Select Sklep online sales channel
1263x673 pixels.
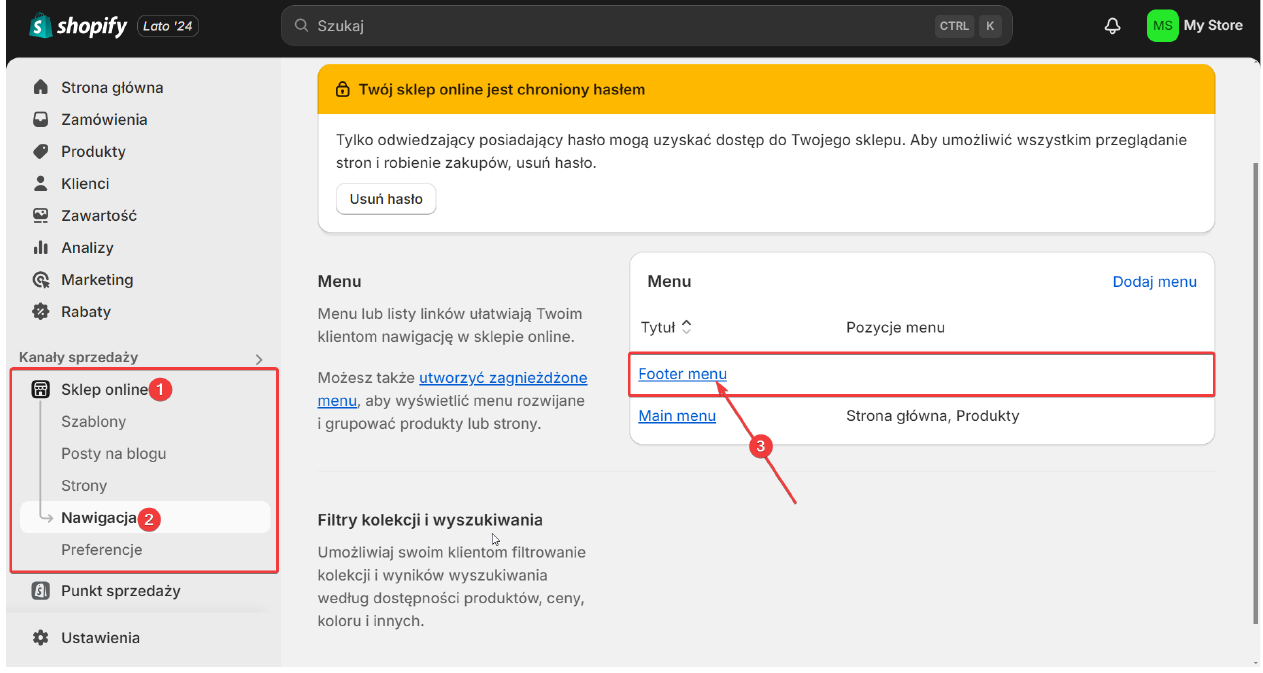pyautogui.click(x=104, y=389)
